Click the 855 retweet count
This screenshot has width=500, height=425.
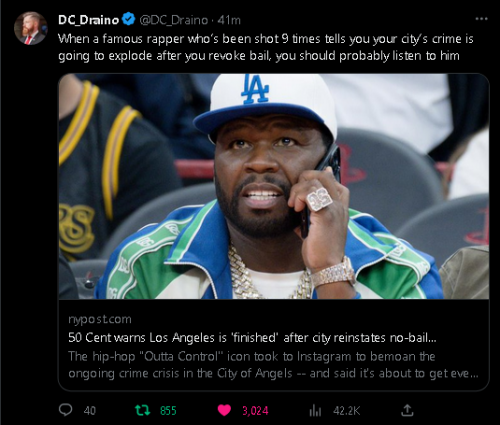[168, 411]
